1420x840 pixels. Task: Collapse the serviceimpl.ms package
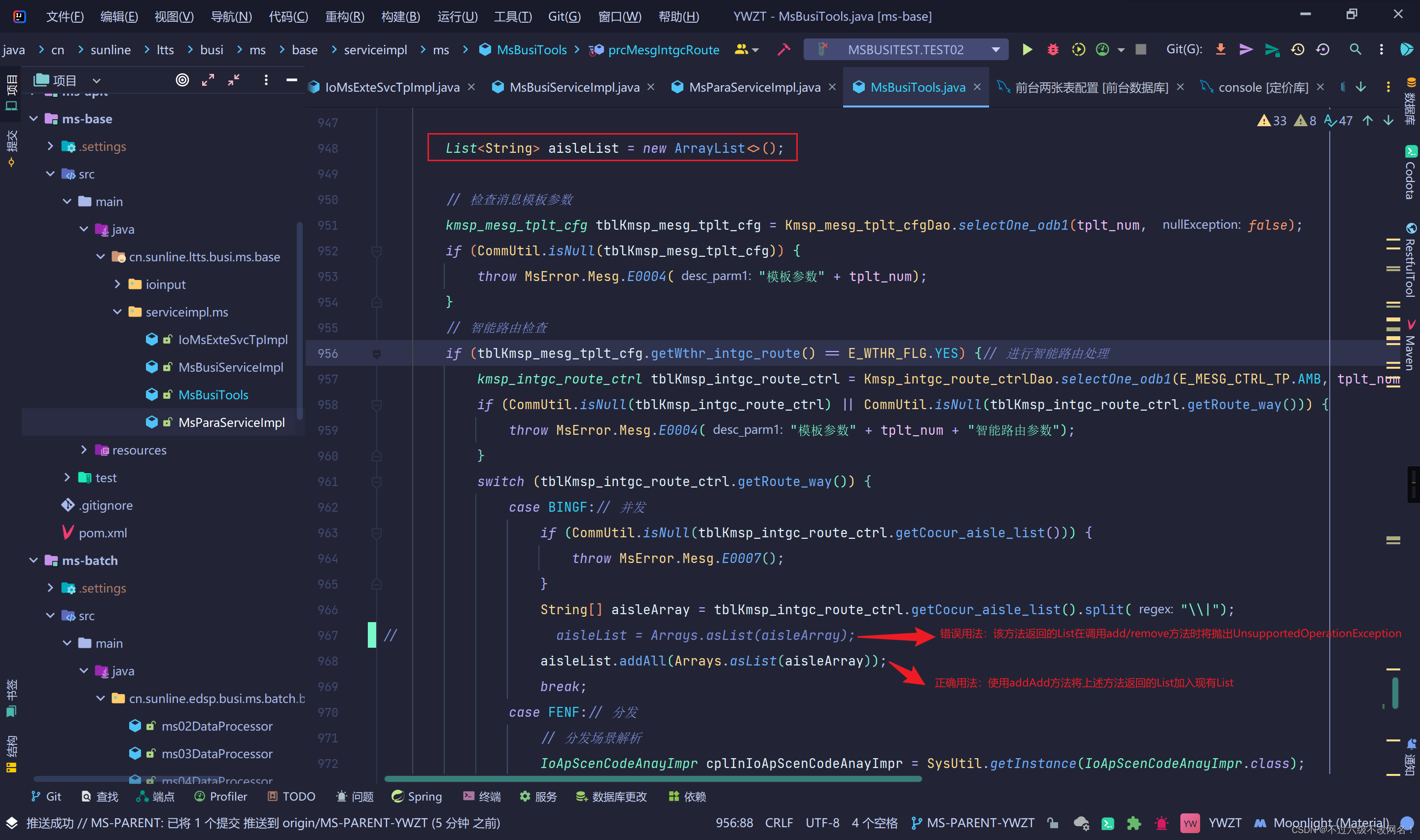(117, 312)
